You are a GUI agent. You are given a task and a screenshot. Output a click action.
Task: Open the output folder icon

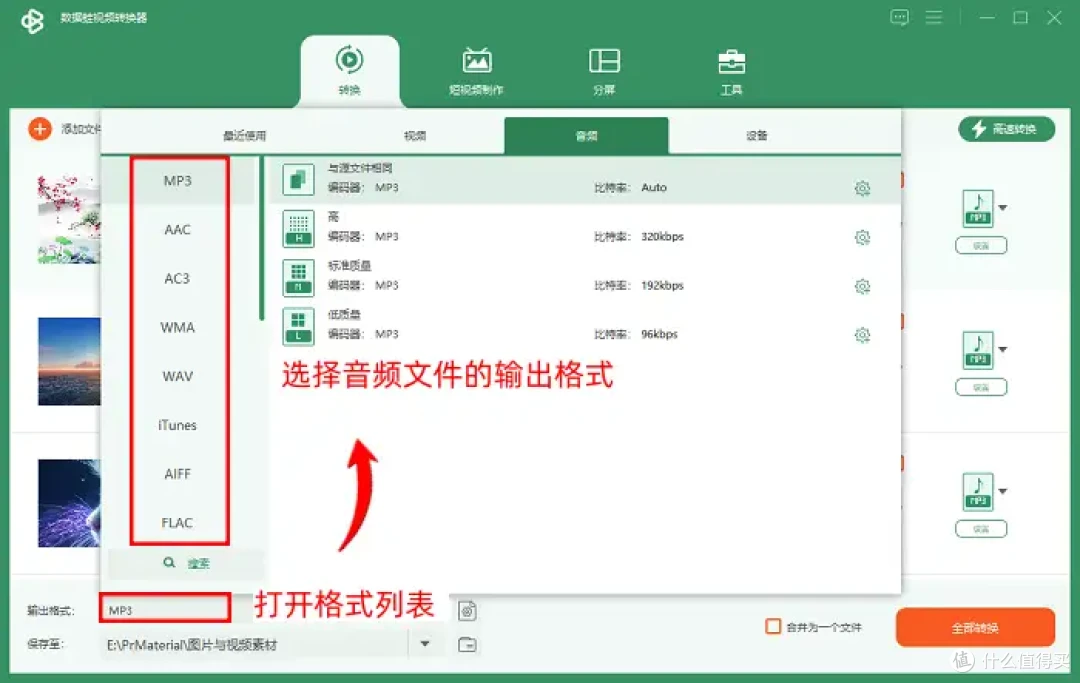click(467, 645)
